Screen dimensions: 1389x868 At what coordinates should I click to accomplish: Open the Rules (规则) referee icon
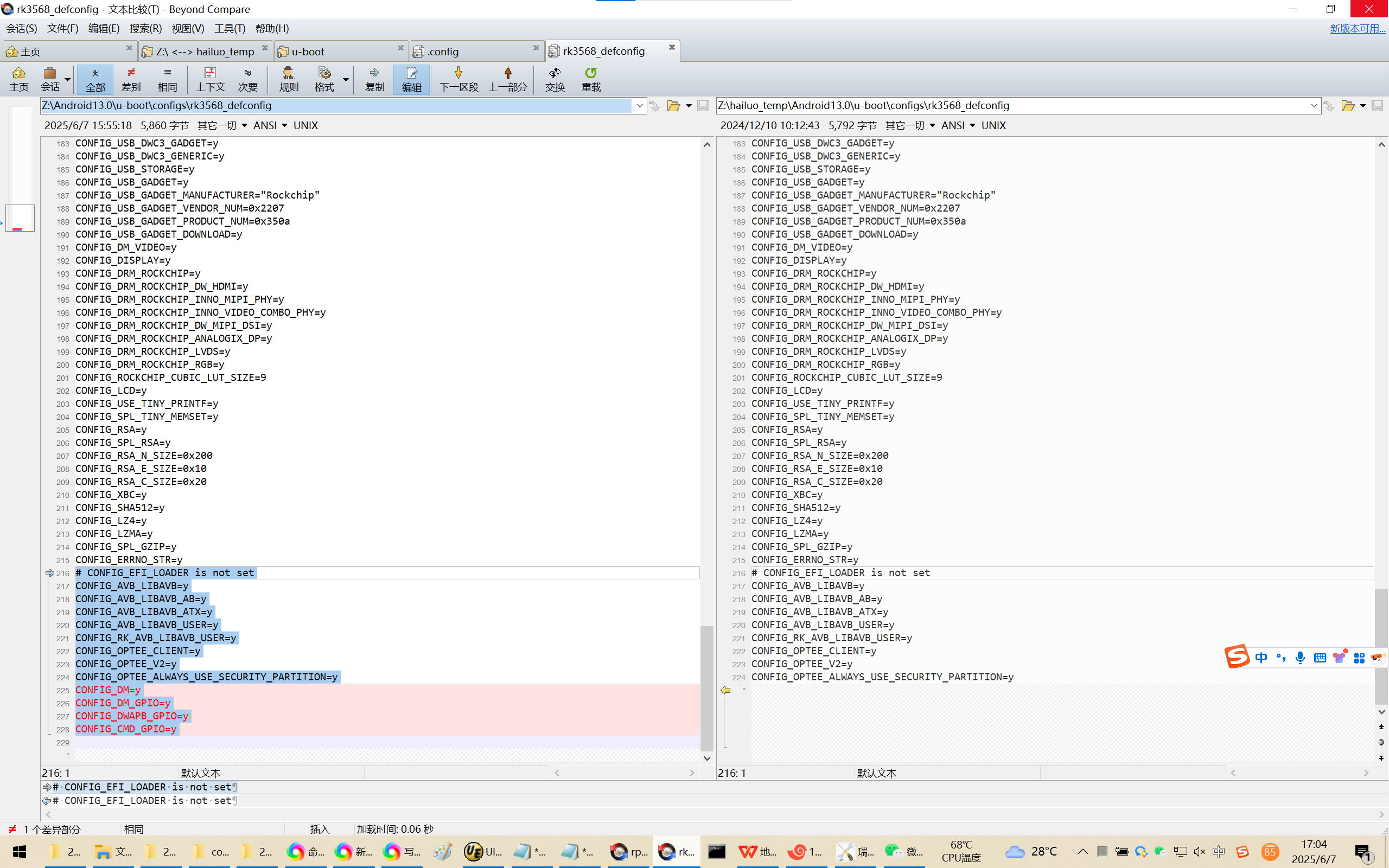pos(288,79)
